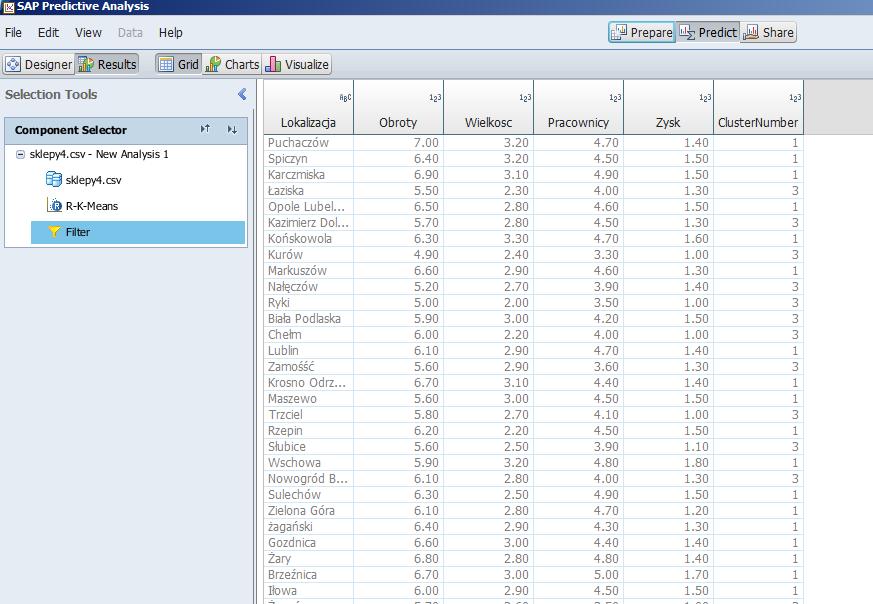This screenshot has height=604, width=873.
Task: Open the File menu
Action: pyautogui.click(x=13, y=33)
